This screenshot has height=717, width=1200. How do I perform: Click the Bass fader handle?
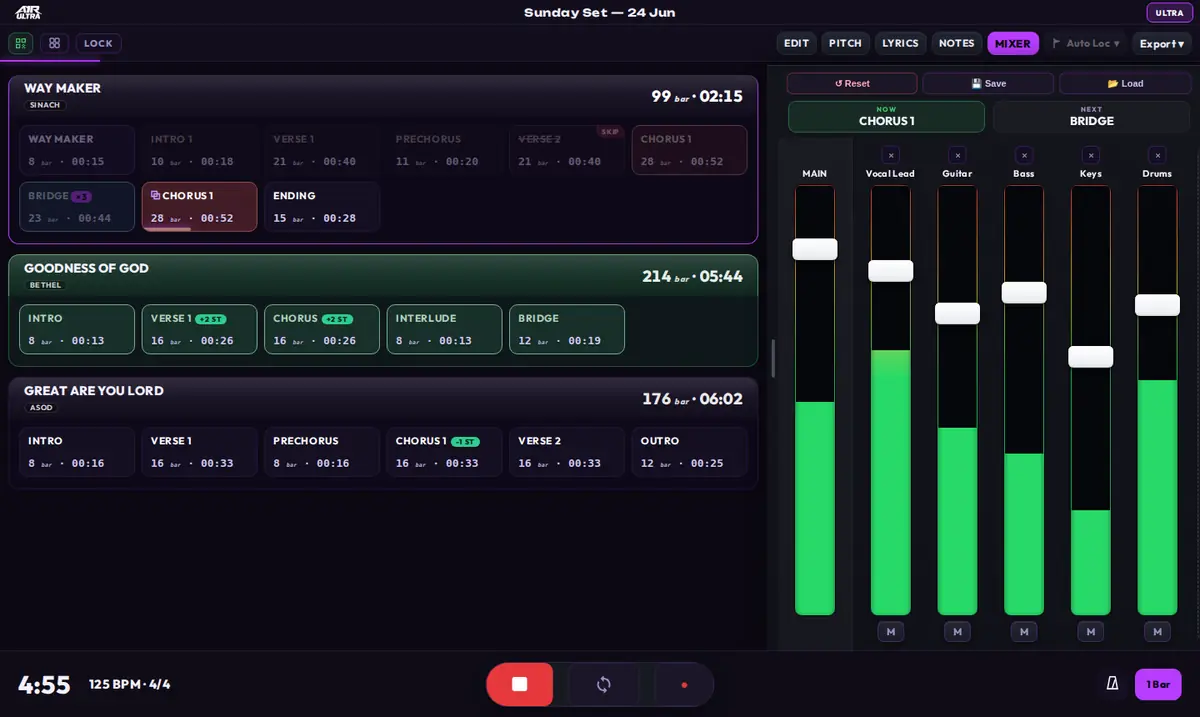point(1024,293)
